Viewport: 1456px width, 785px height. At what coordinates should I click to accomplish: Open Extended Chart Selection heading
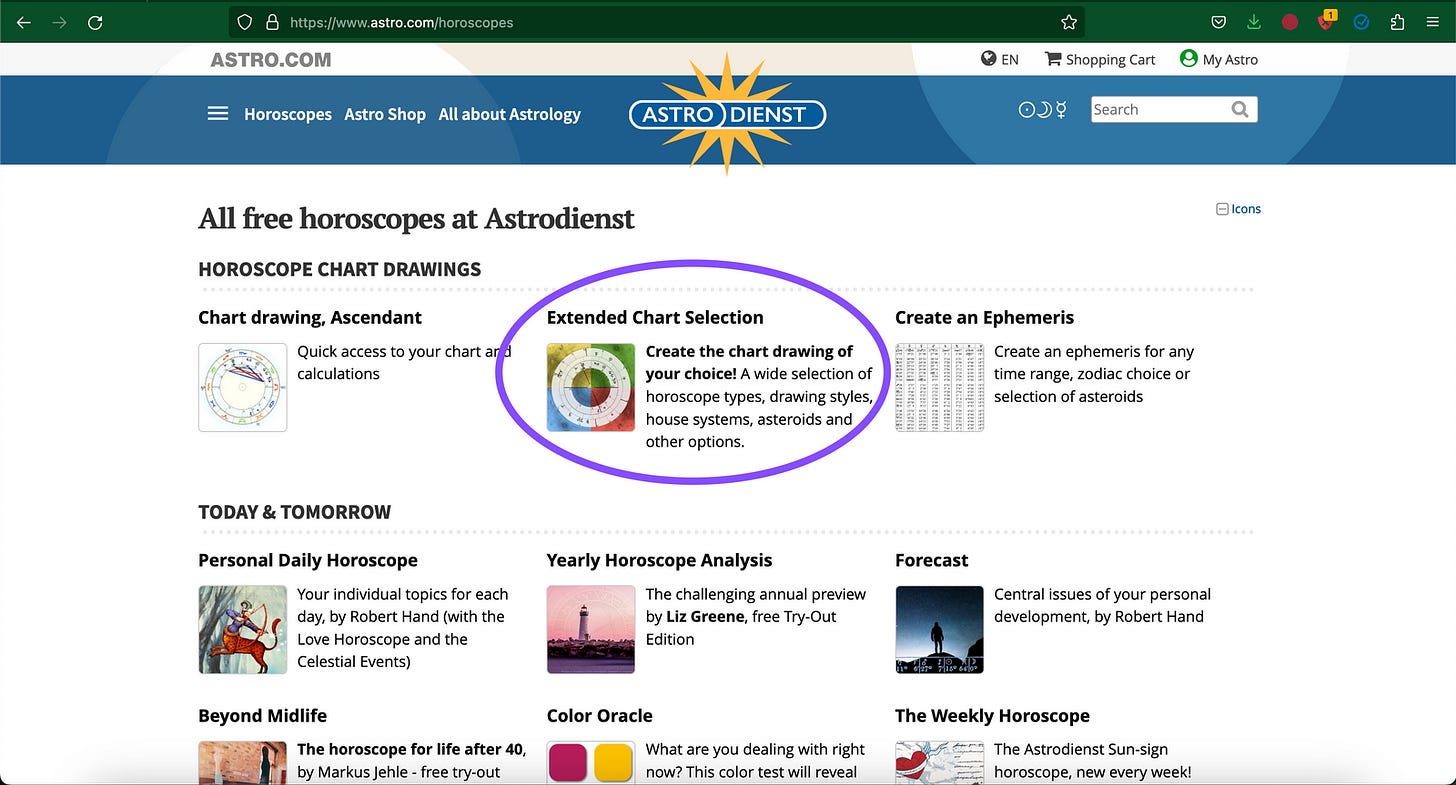pyautogui.click(x=655, y=318)
